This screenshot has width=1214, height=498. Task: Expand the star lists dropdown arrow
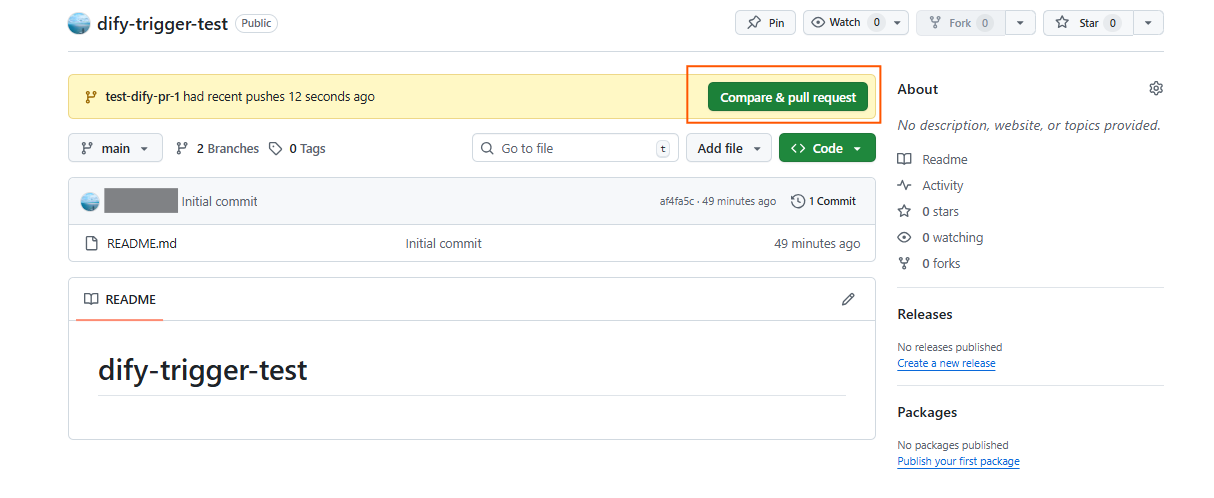1148,23
